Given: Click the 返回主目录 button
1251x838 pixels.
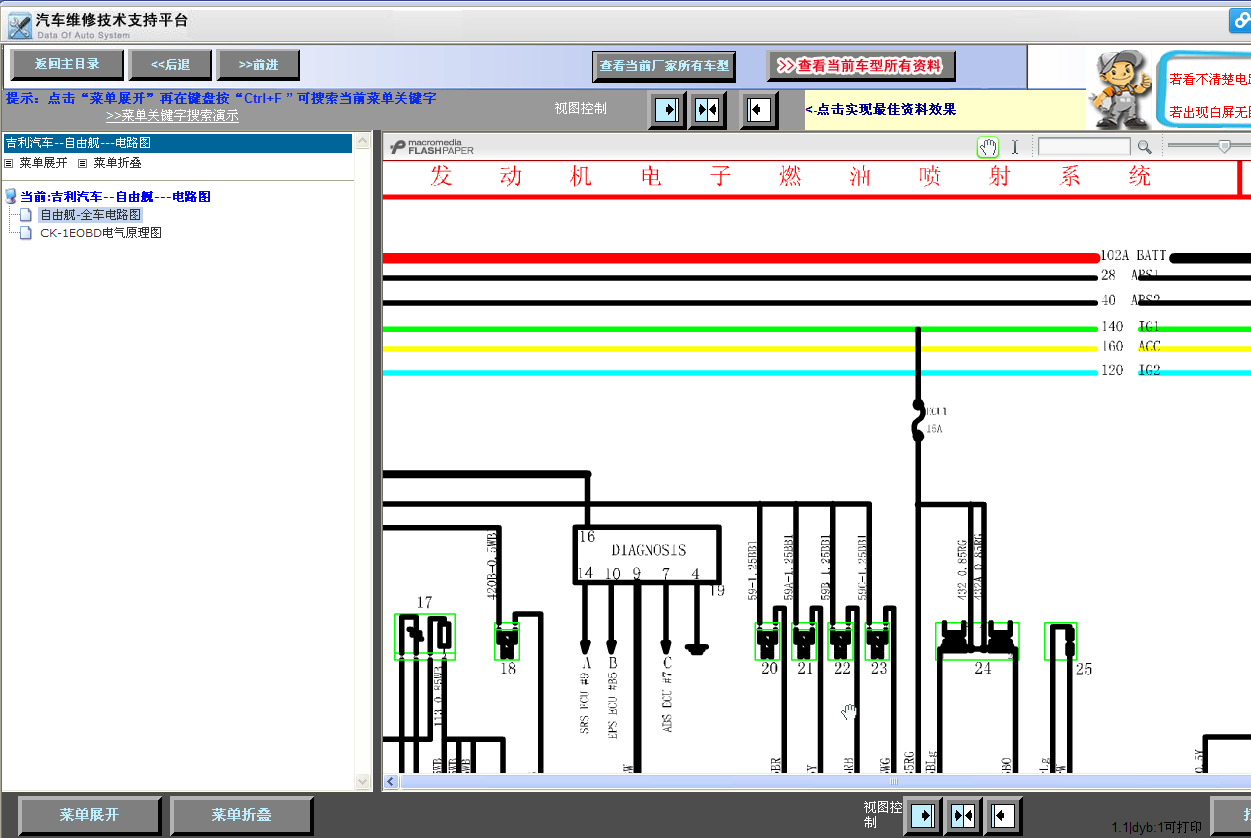Looking at the screenshot, I should pos(67,65).
